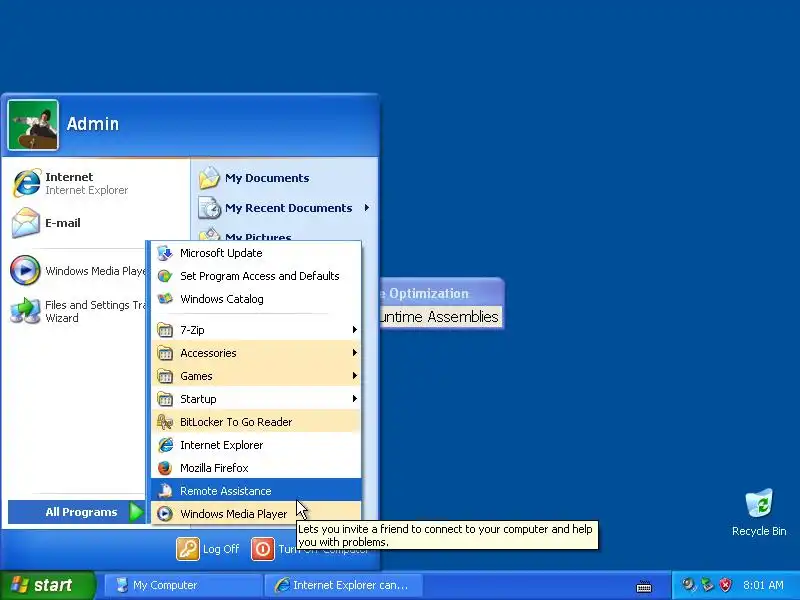Switch to Internet Explorer taskbar button
Screen dimensions: 800x600
click(x=343, y=585)
